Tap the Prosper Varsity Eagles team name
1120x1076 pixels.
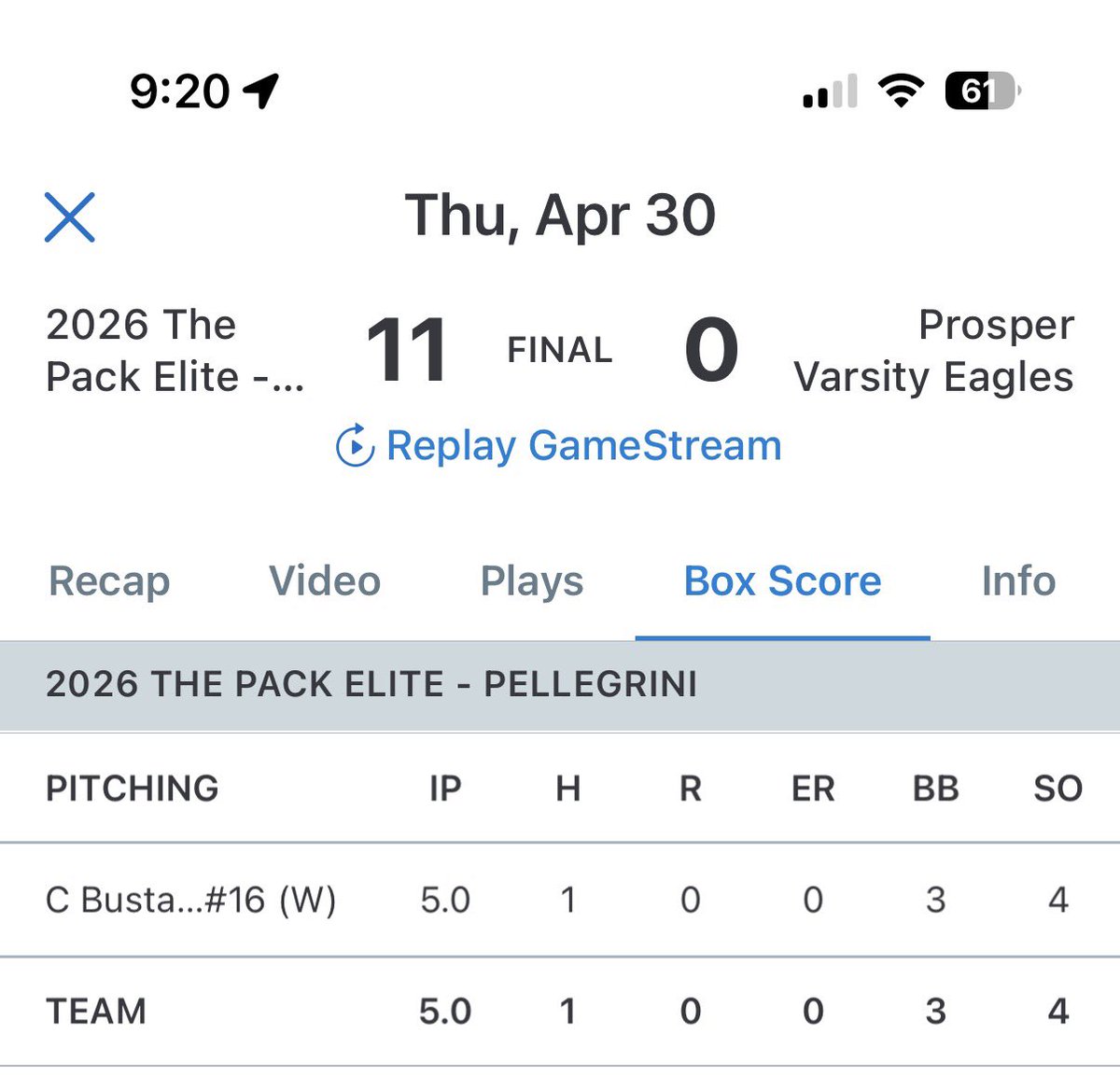[x=933, y=351]
